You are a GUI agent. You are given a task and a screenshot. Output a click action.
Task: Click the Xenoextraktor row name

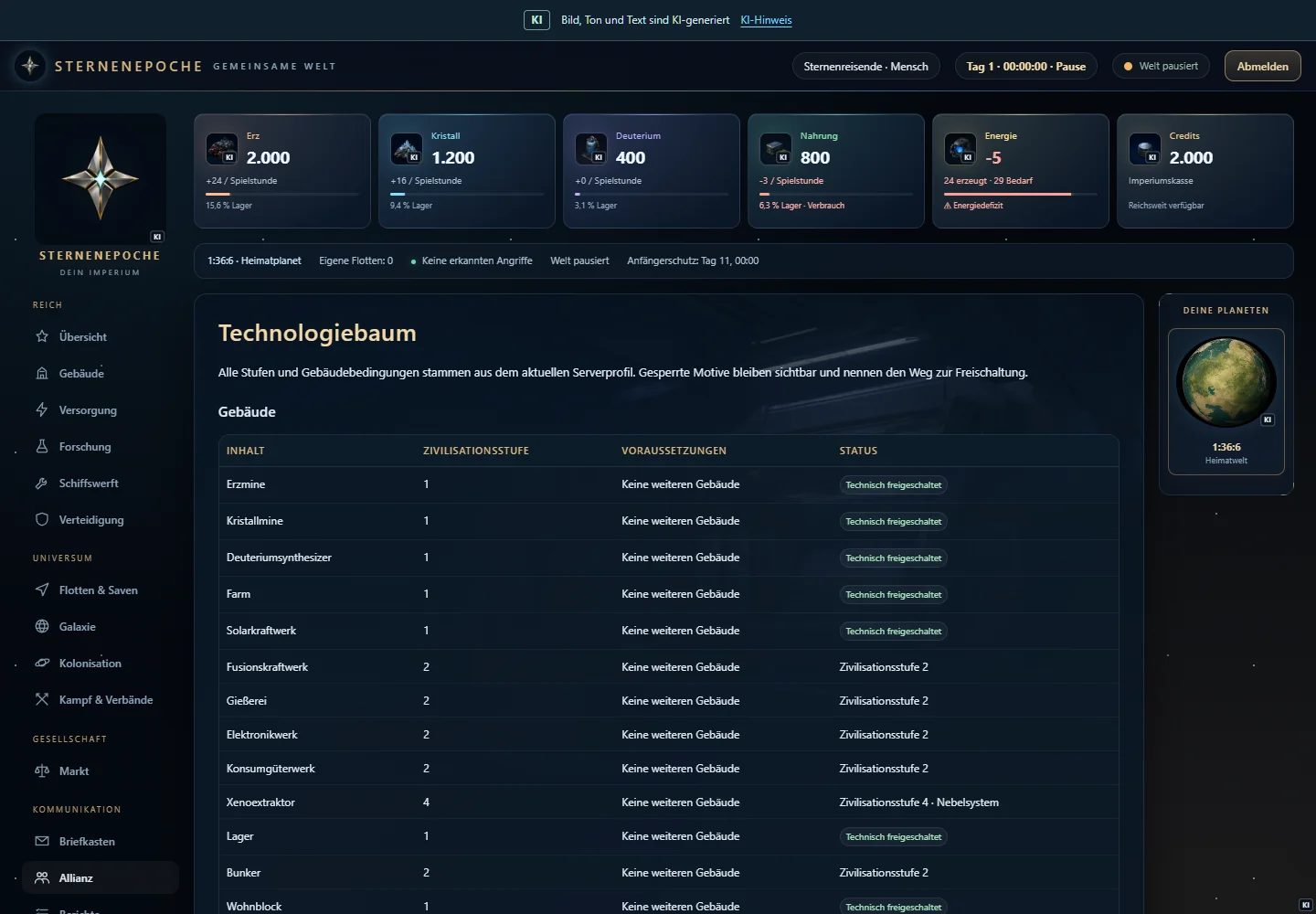(260, 802)
